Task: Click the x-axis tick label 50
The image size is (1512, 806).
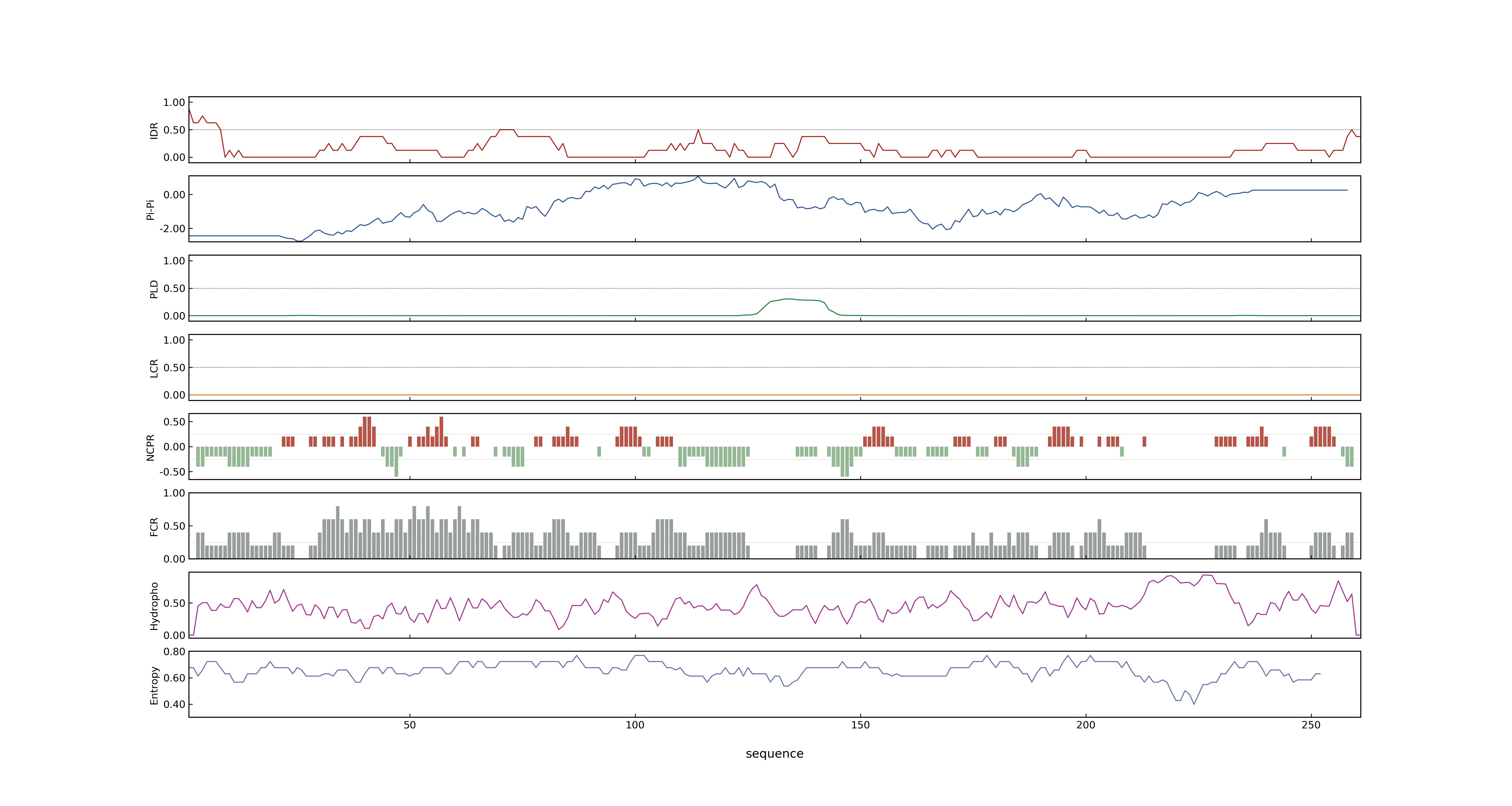Action: coord(410,725)
